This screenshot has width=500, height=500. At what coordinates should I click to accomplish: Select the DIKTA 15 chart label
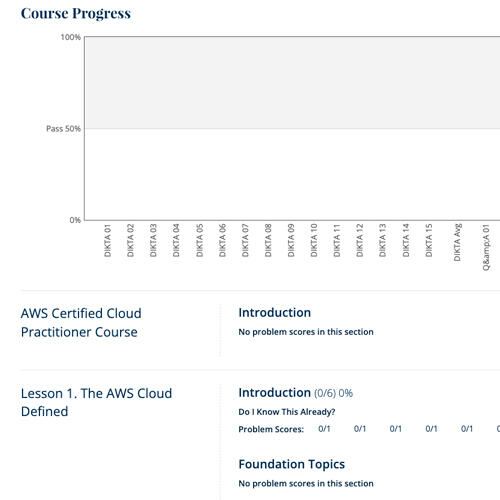click(429, 240)
